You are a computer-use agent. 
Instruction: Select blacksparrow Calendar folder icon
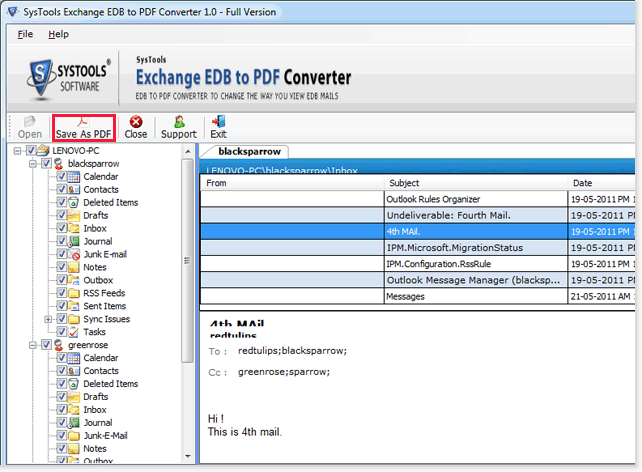click(74, 177)
